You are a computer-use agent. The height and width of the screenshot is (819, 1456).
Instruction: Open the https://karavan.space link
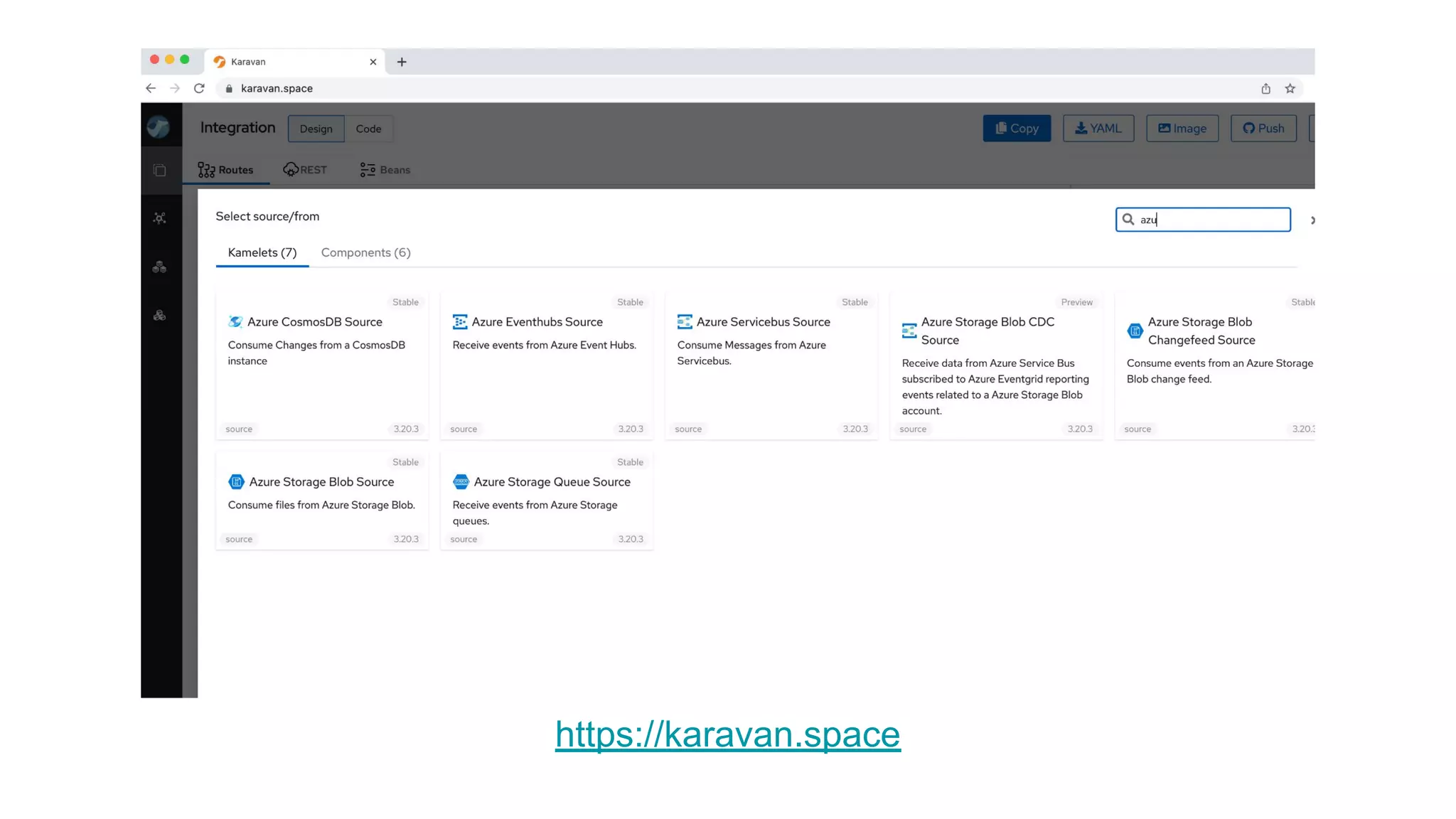click(727, 734)
